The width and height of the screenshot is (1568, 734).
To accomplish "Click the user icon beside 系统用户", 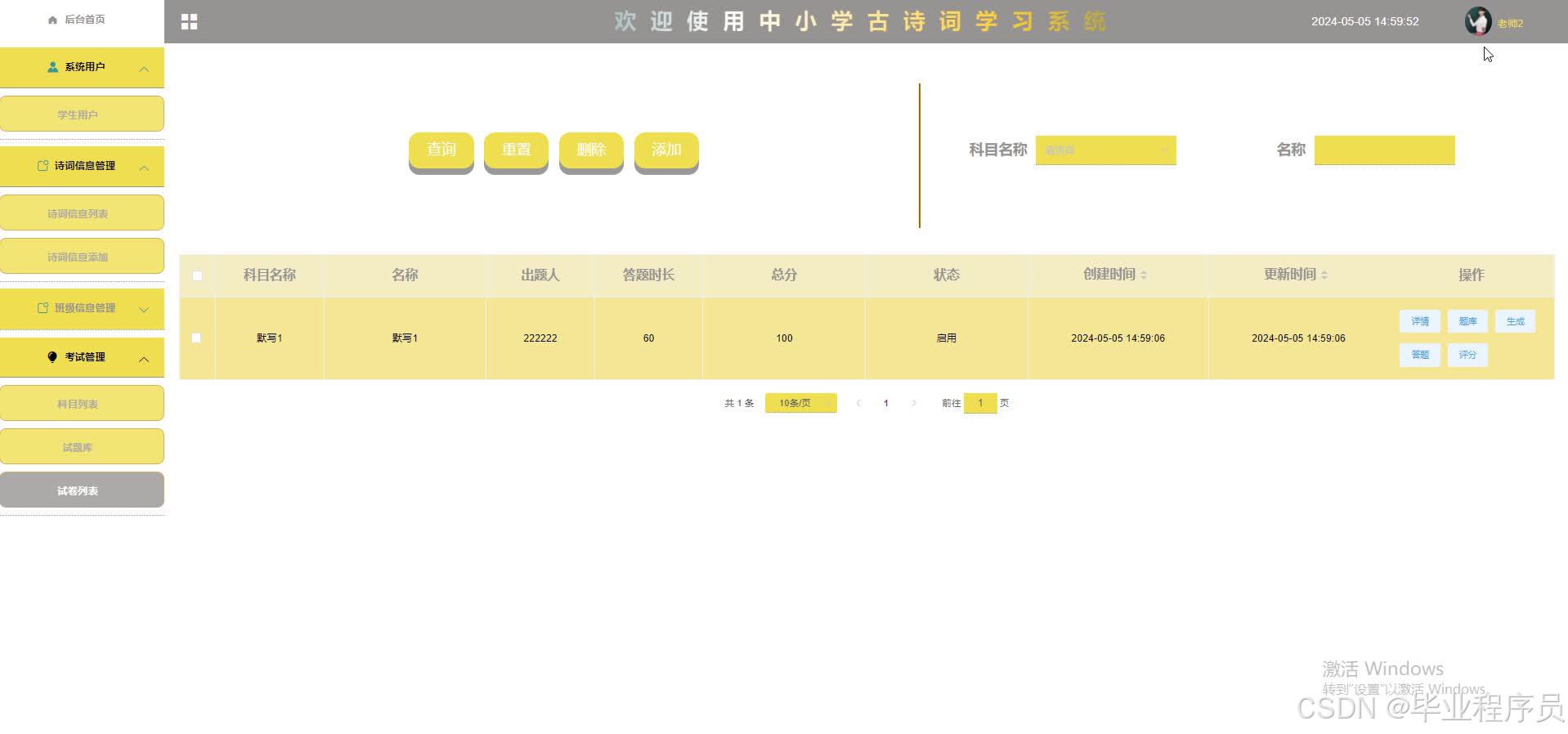I will [x=53, y=67].
